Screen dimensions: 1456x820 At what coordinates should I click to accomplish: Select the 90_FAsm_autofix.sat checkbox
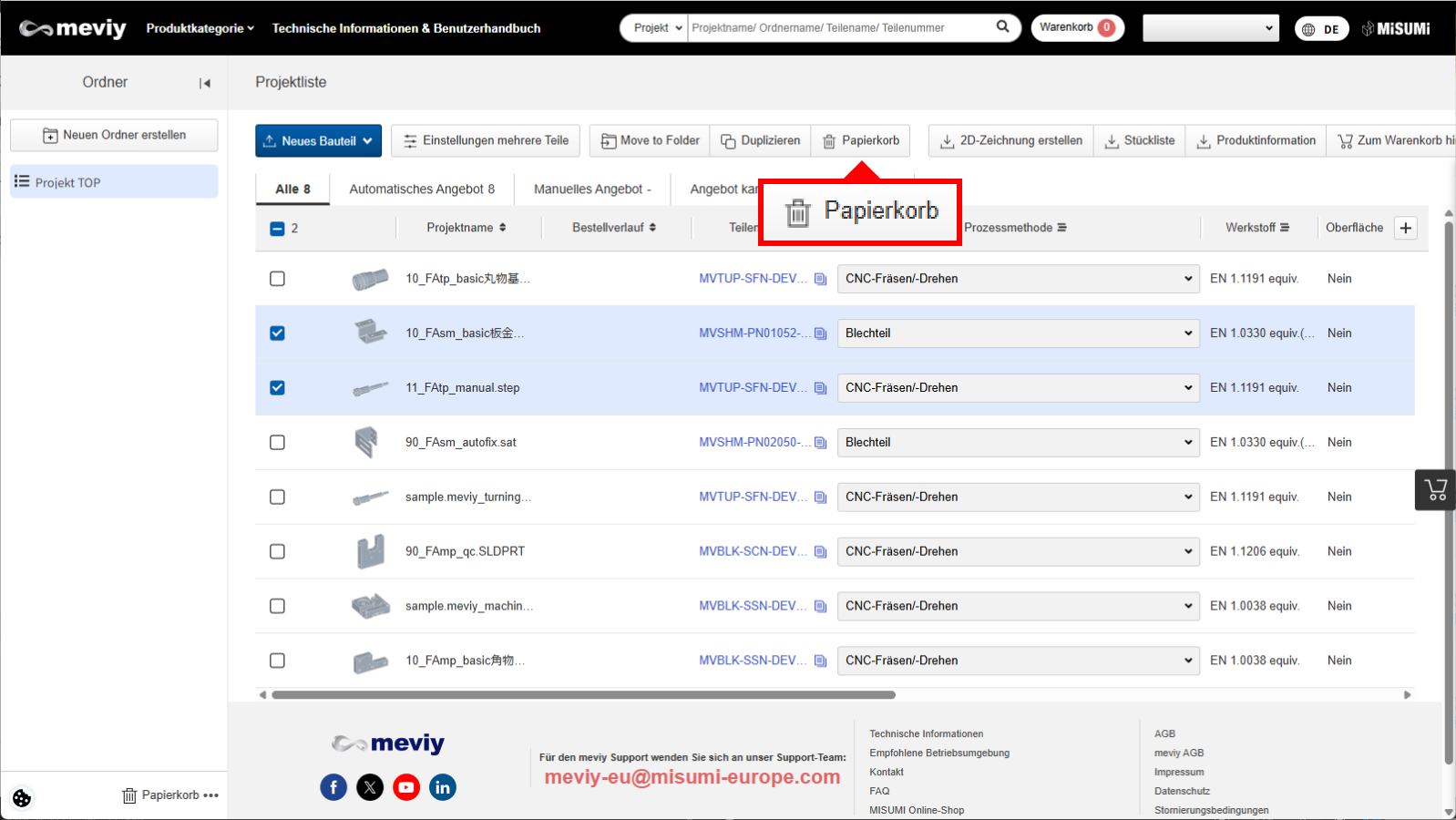coord(278,443)
